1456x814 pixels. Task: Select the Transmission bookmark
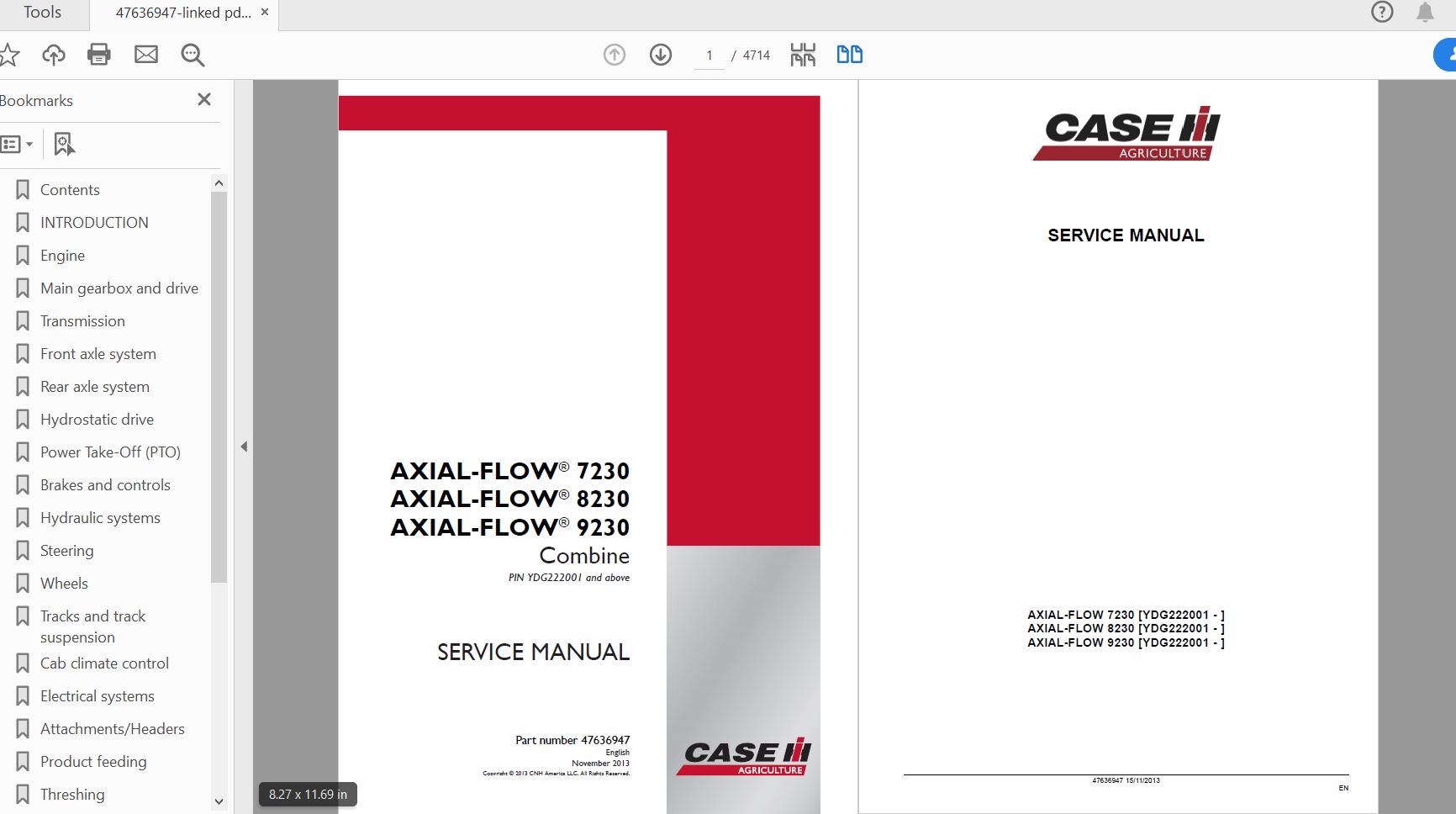(x=82, y=321)
